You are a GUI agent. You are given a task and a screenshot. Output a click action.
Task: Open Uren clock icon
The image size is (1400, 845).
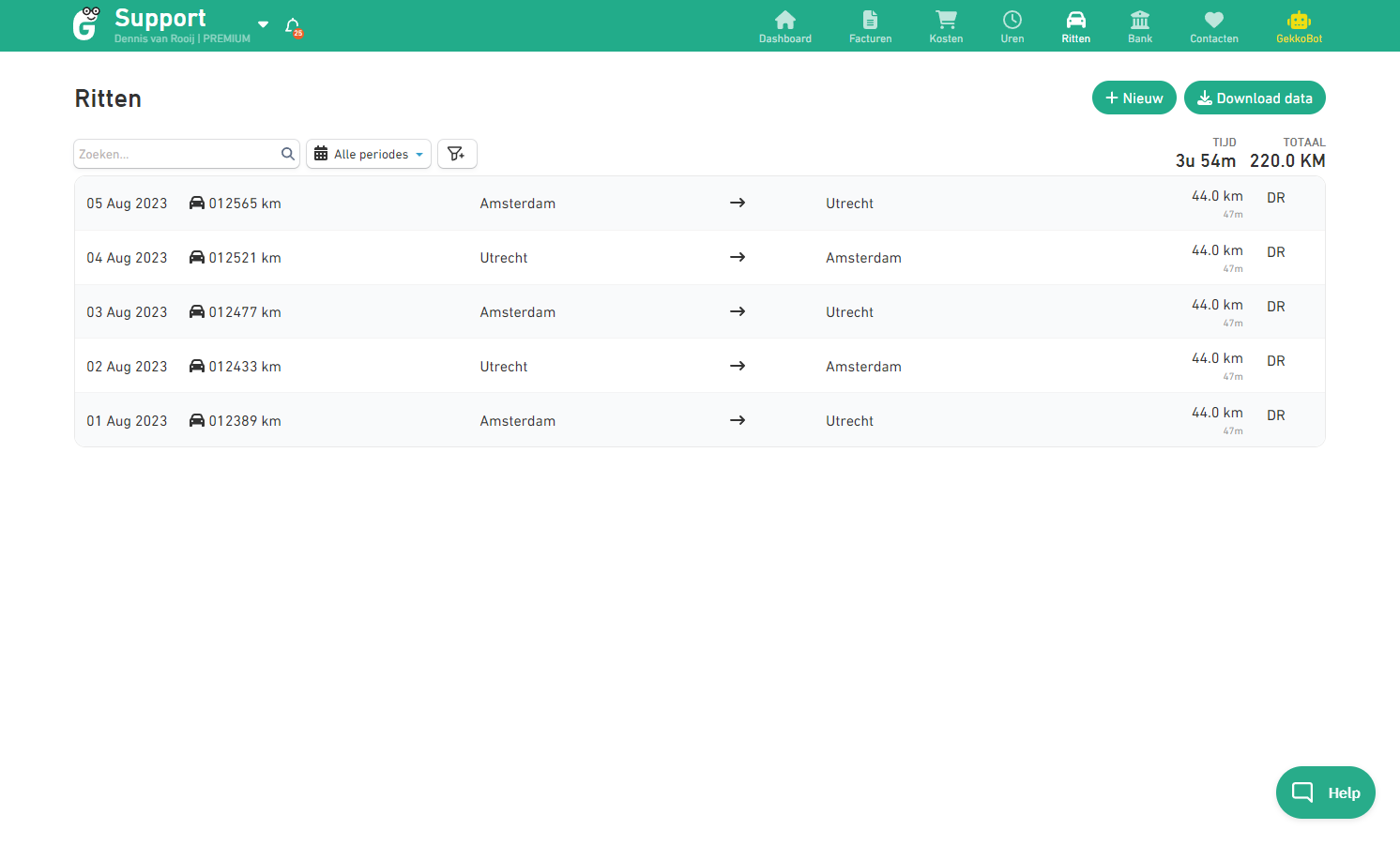1012,20
